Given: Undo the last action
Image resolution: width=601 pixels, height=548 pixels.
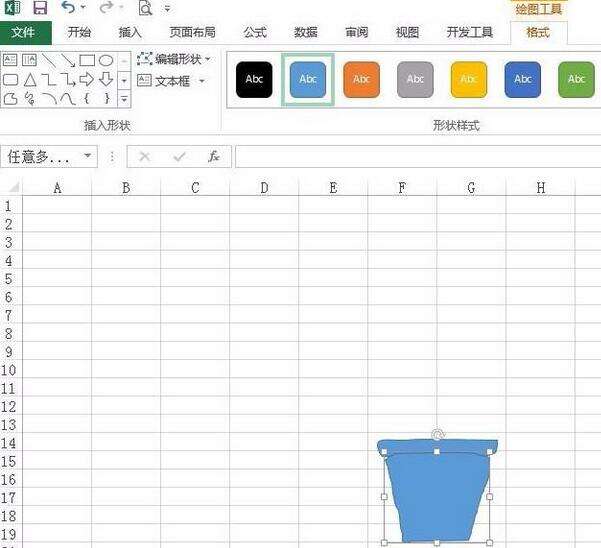Looking at the screenshot, I should pyautogui.click(x=69, y=7).
